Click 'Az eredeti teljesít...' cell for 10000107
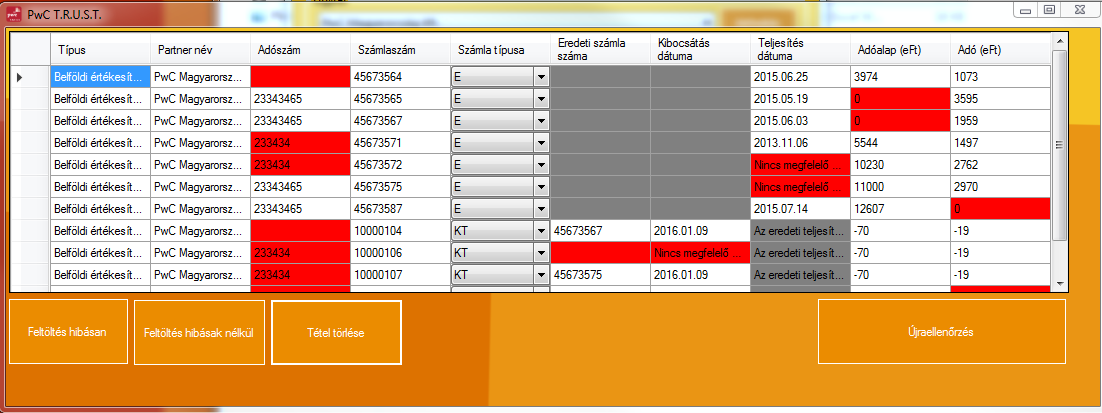The height and width of the screenshot is (413, 1102). coord(800,275)
